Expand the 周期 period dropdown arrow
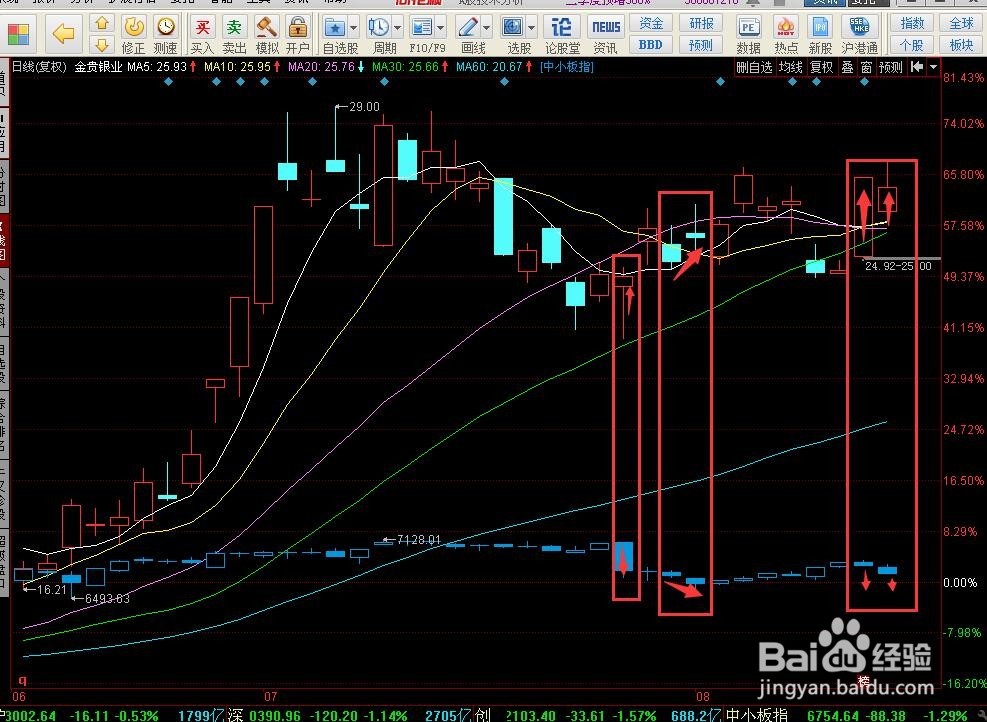The width and height of the screenshot is (987, 722). click(397, 27)
